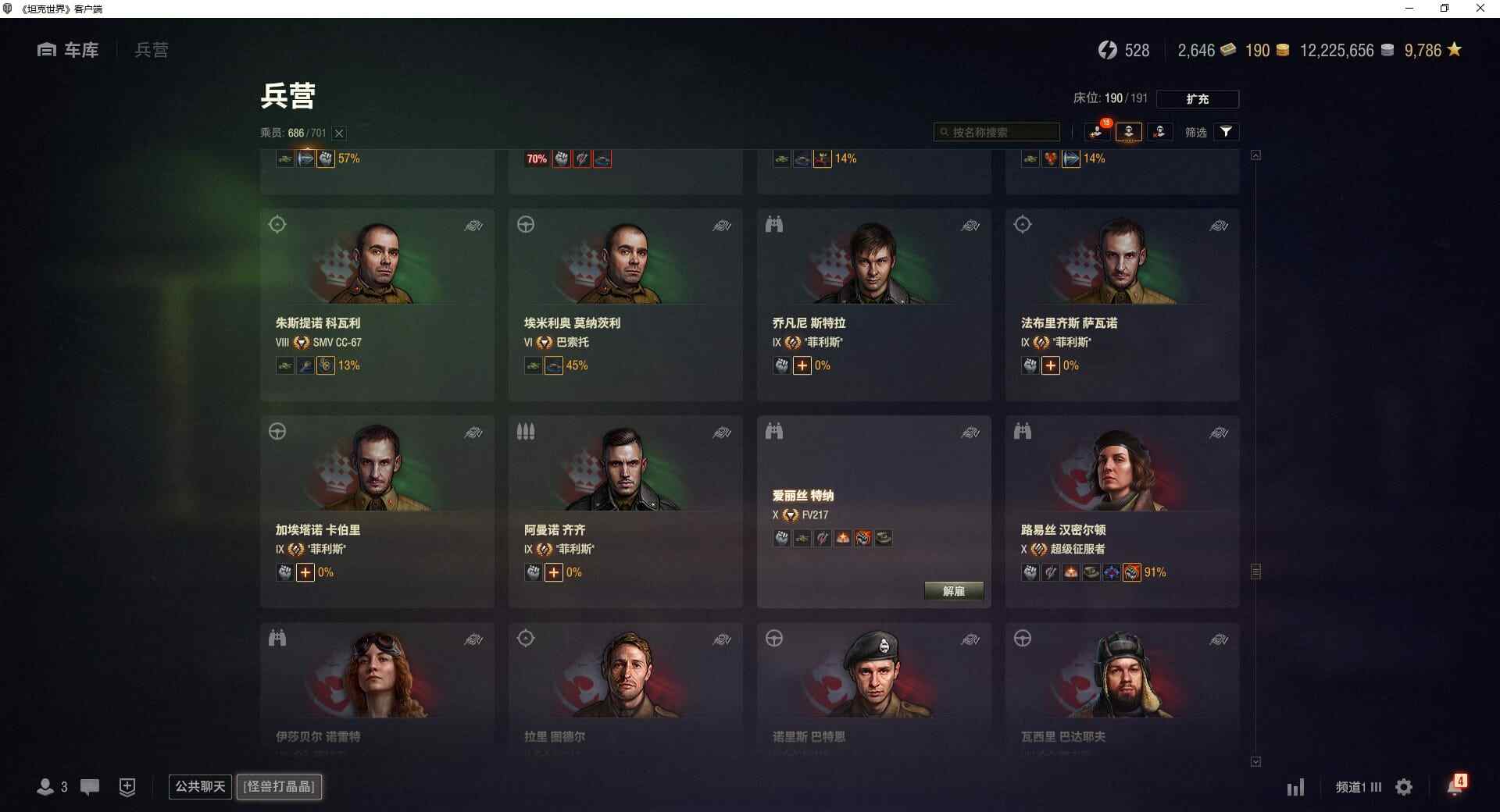Image resolution: width=1500 pixels, height=812 pixels.
Task: Open the 筛选 filter funnel
Action: pyautogui.click(x=1226, y=132)
